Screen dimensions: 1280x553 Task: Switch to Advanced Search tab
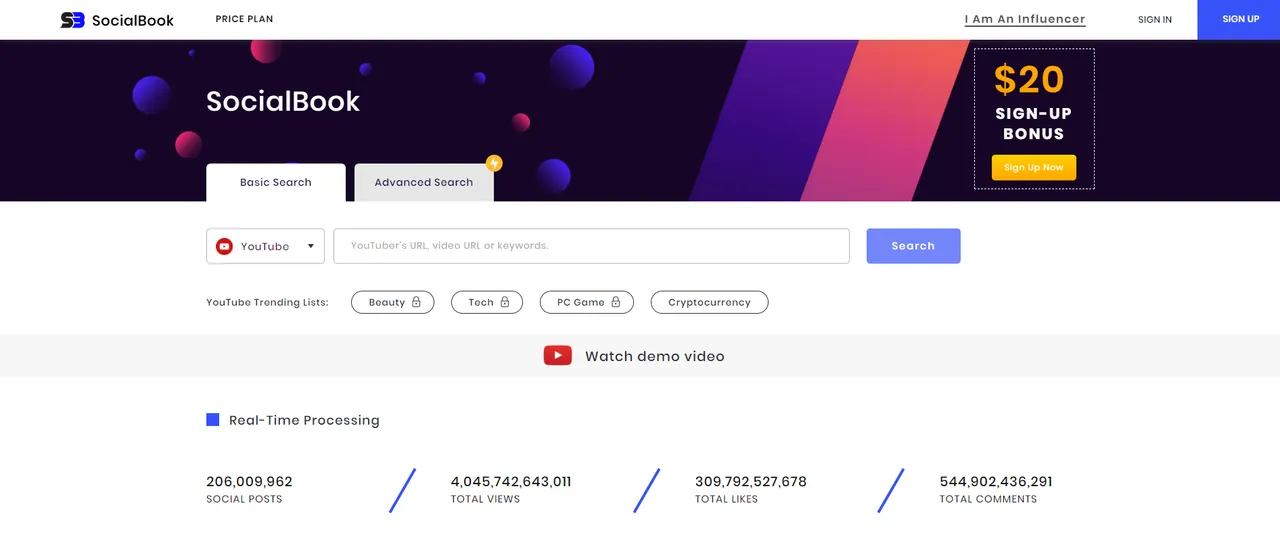424,183
